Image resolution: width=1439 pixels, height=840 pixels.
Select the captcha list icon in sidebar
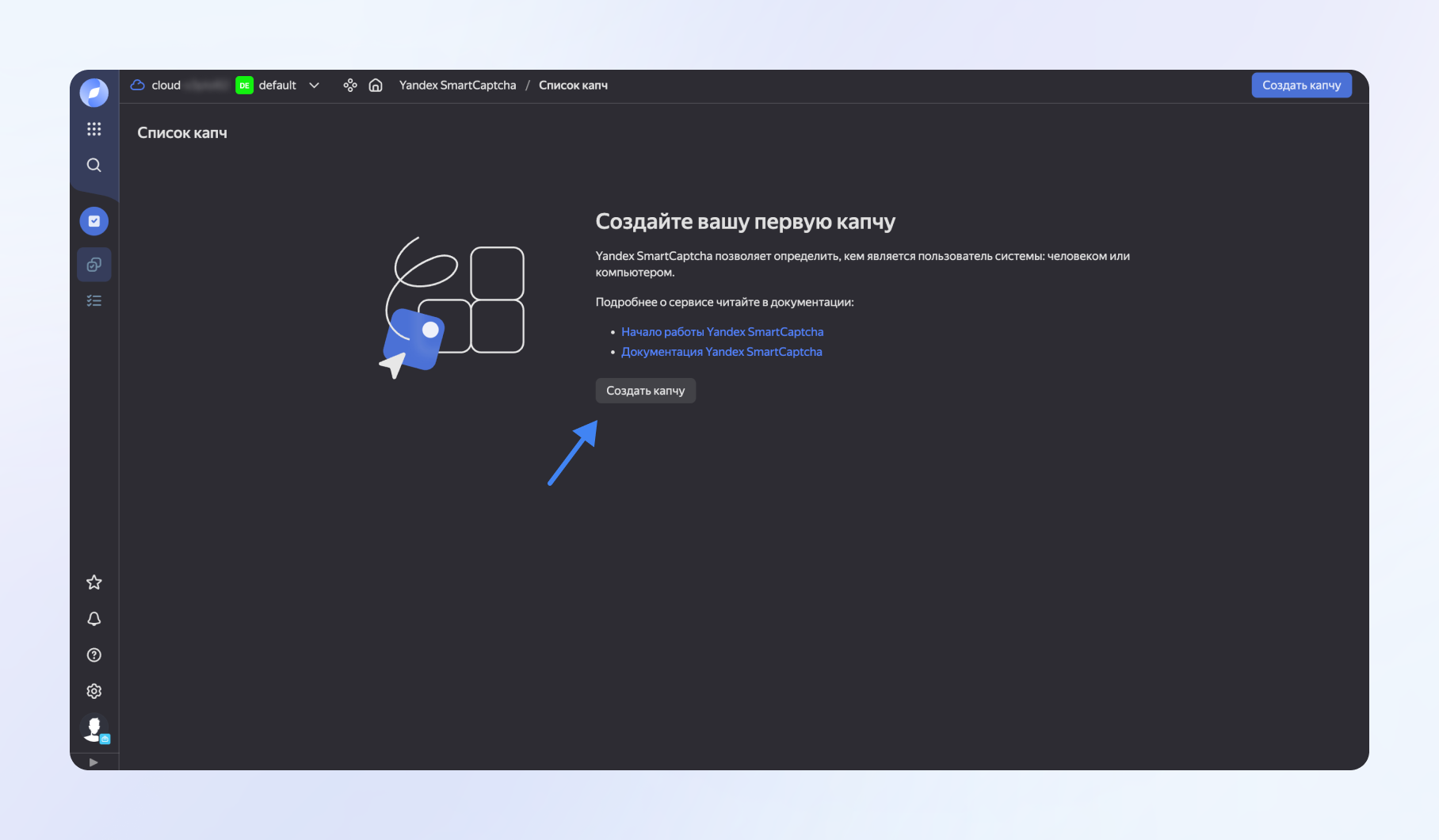pyautogui.click(x=94, y=265)
